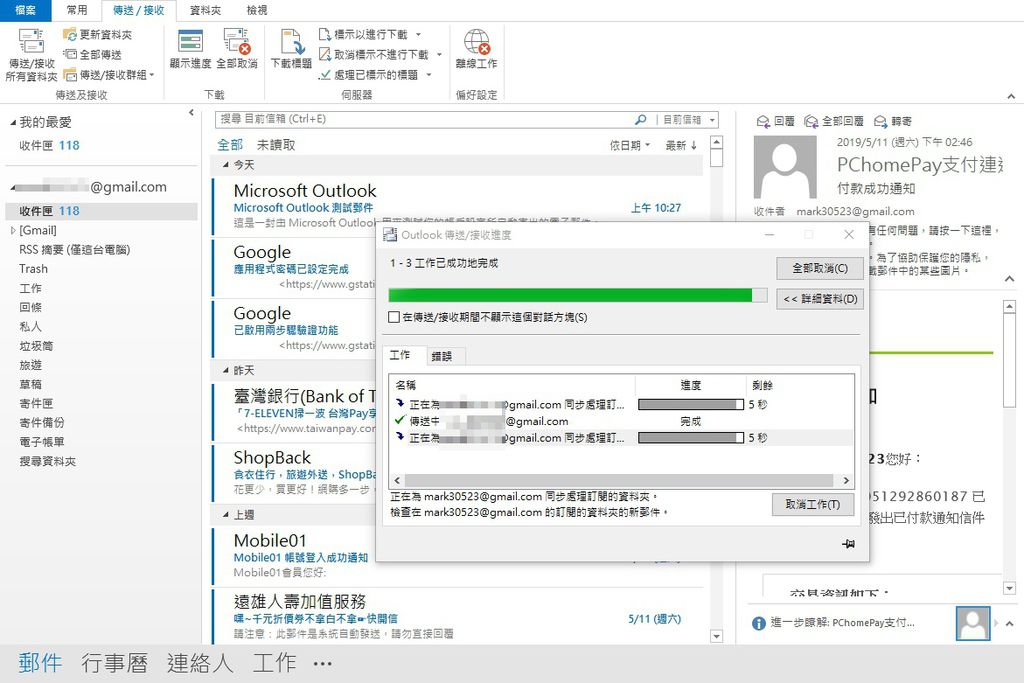Collapse the 今天 message group

tap(226, 165)
